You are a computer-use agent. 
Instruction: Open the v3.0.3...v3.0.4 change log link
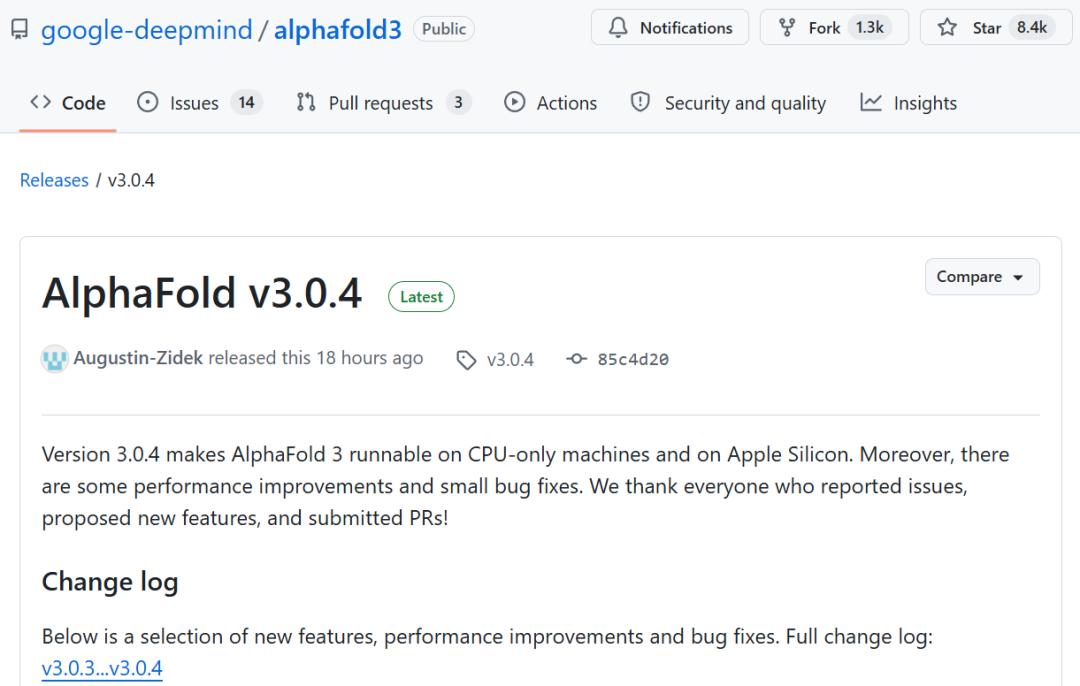coord(102,668)
